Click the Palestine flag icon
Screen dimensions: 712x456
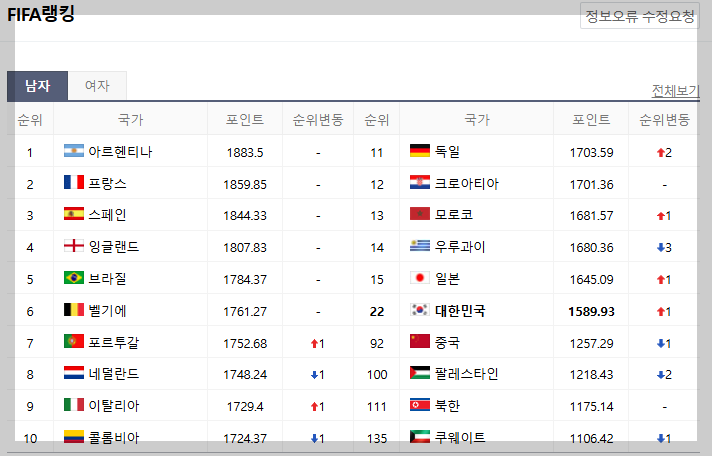[x=420, y=373]
